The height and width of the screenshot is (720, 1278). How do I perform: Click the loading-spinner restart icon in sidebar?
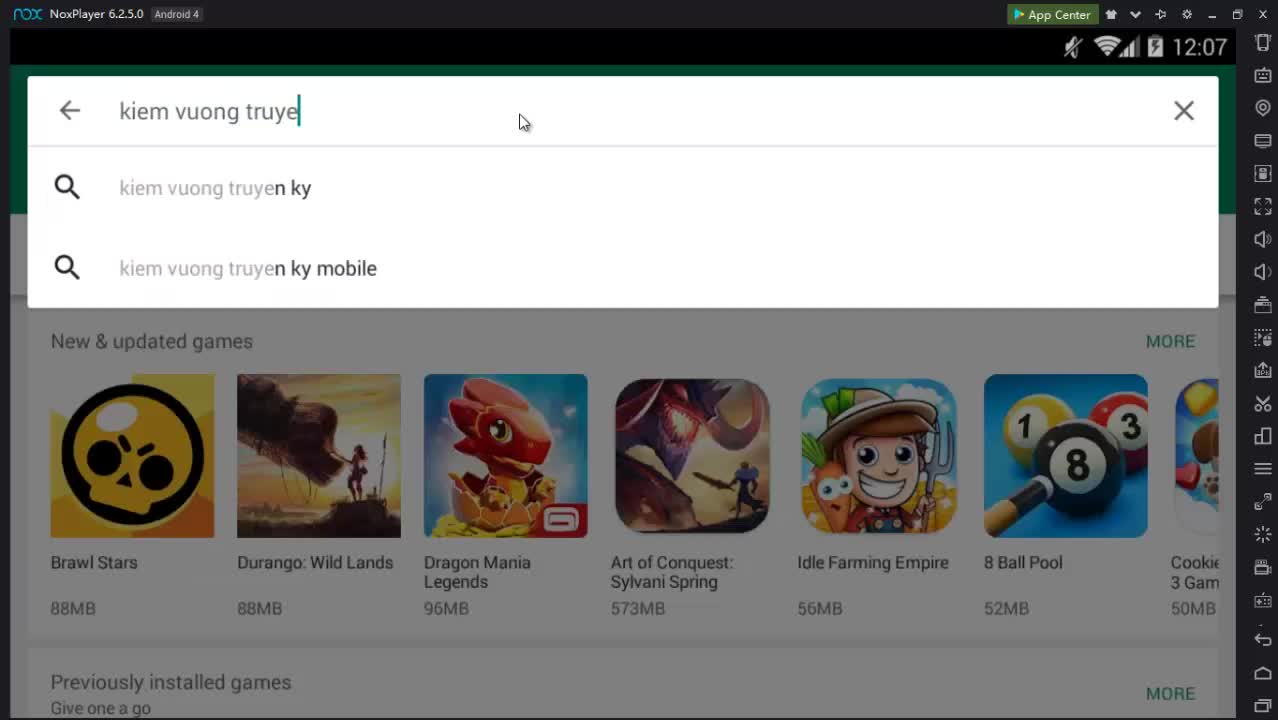coord(1263,535)
